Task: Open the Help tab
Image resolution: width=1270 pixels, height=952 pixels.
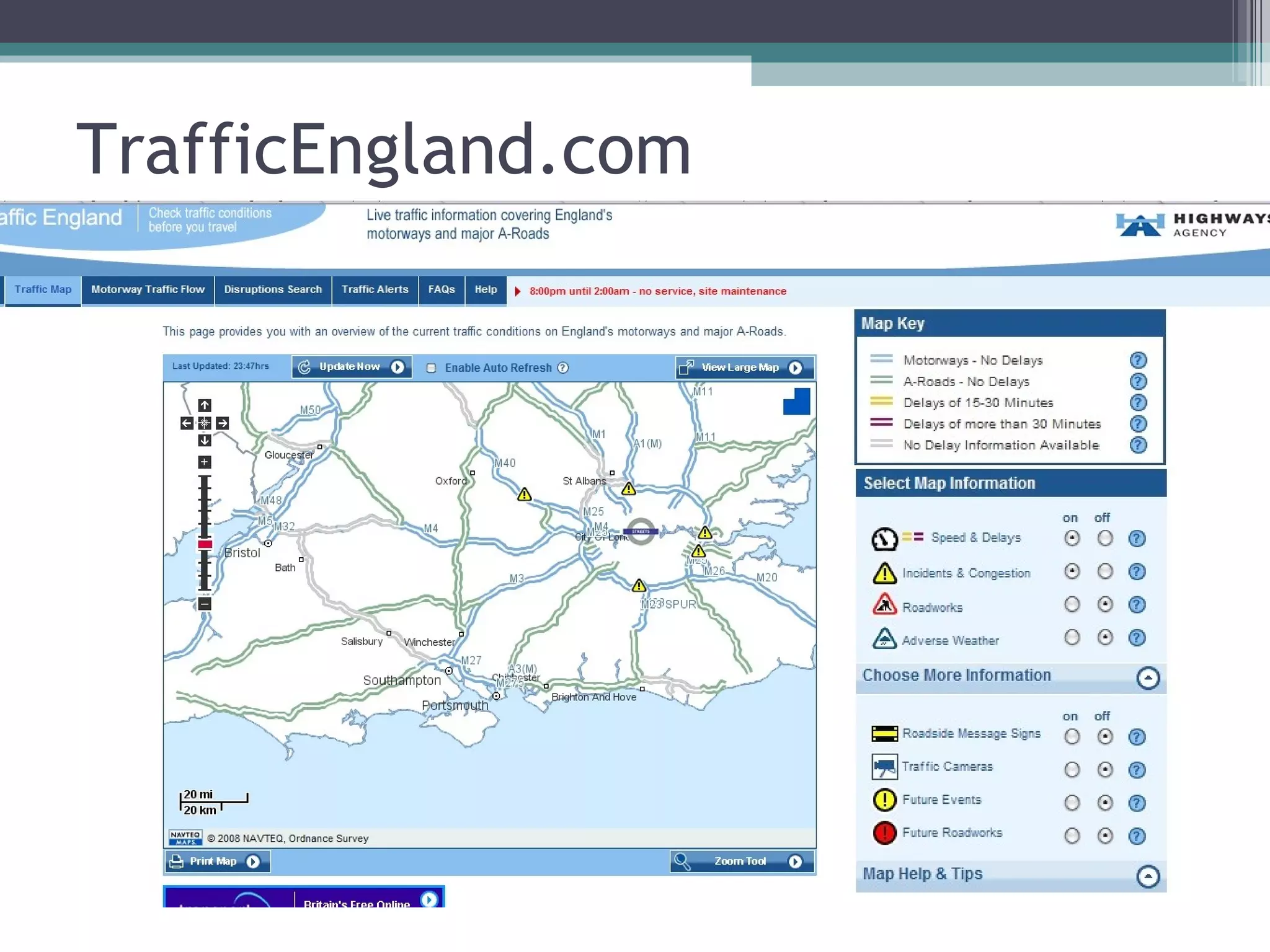Action: (486, 290)
